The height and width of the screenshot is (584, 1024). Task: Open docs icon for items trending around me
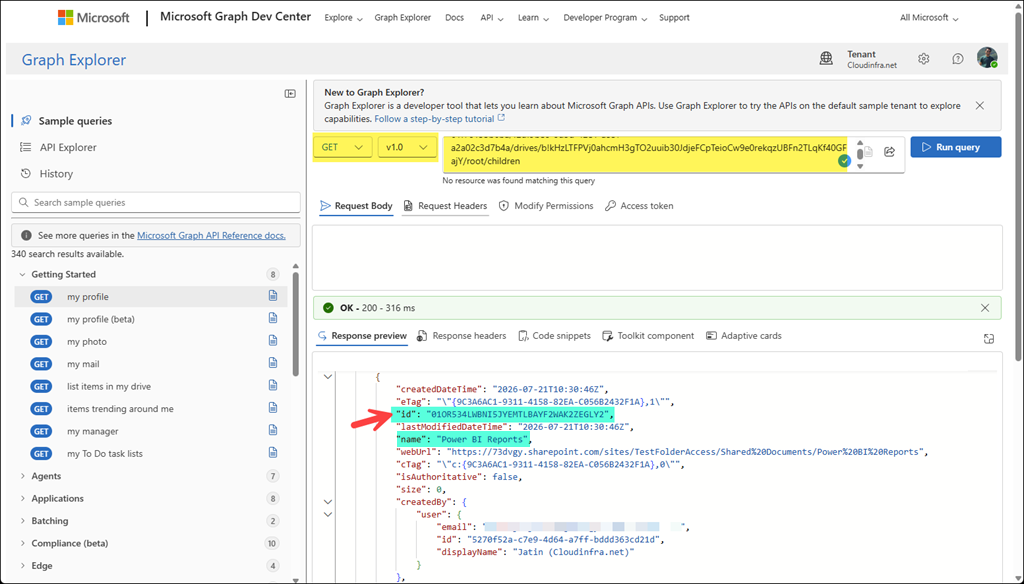click(273, 408)
